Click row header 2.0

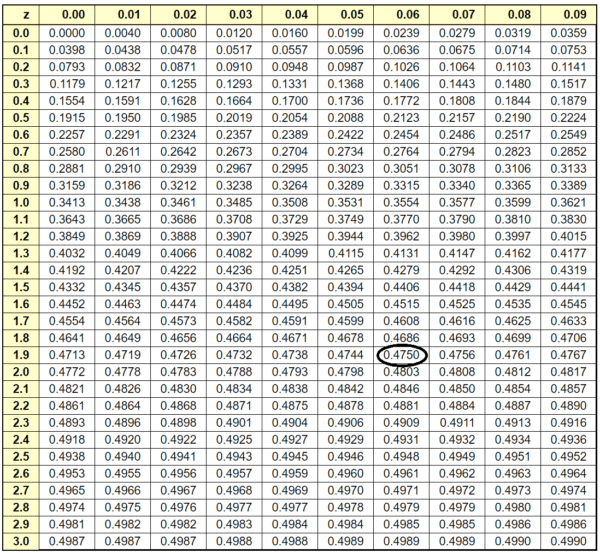21,372
